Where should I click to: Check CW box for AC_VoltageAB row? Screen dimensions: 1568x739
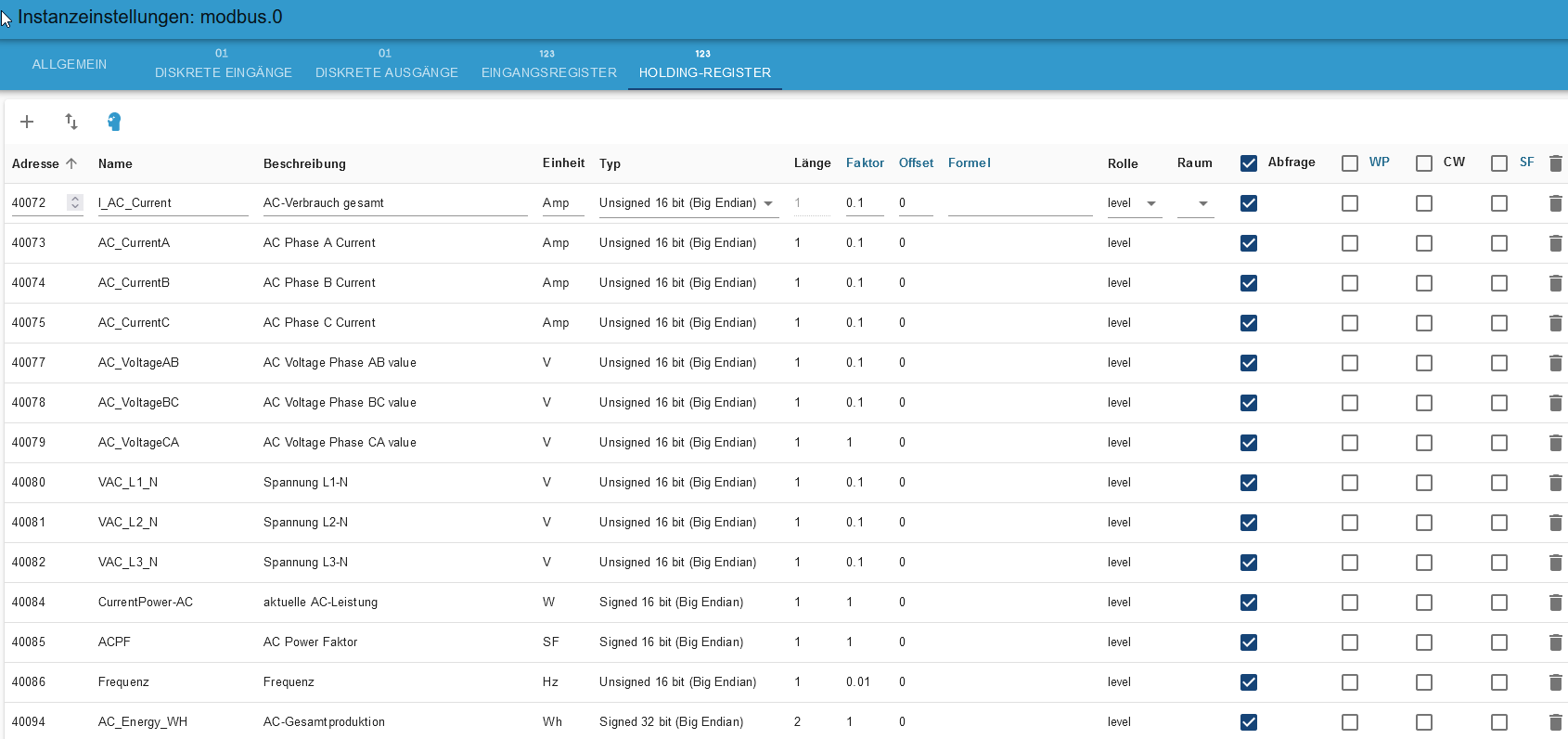[1424, 363]
